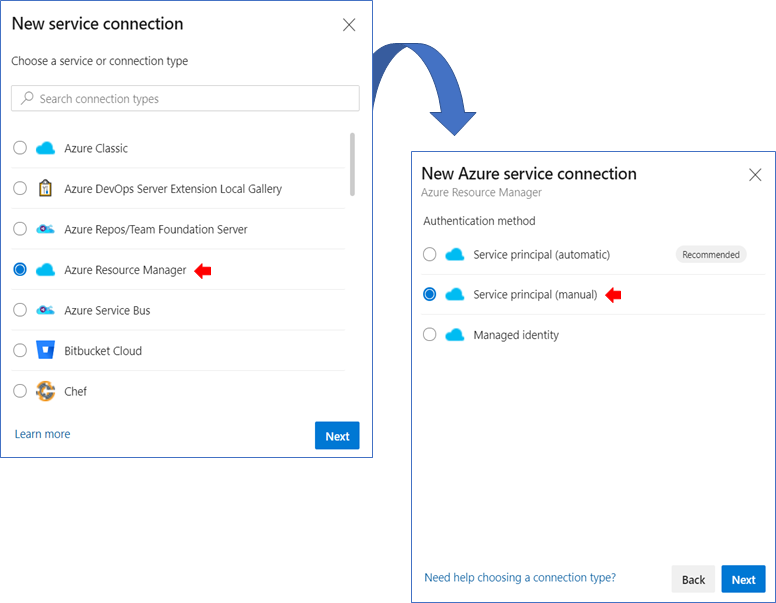Click the Azure Classic label text
This screenshot has height=603, width=776.
96,148
